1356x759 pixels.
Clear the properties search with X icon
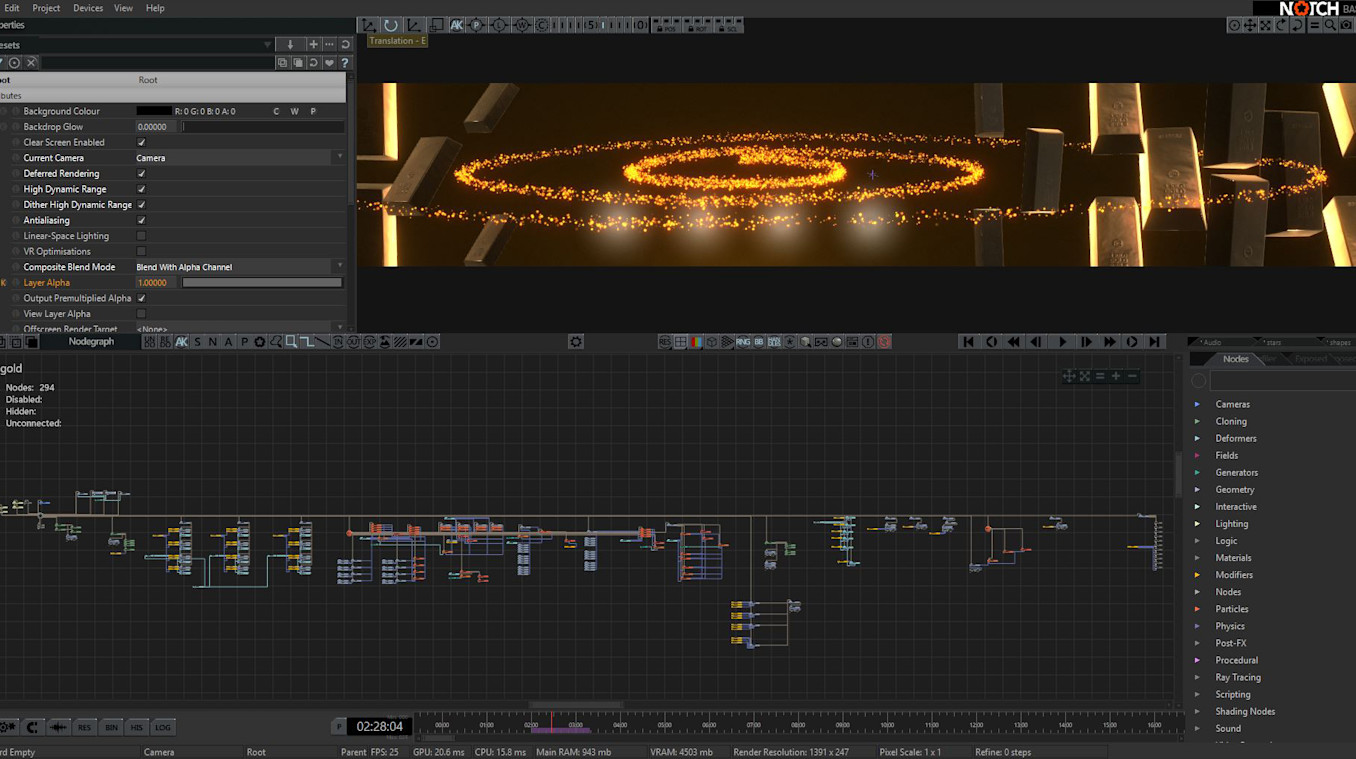[31, 62]
